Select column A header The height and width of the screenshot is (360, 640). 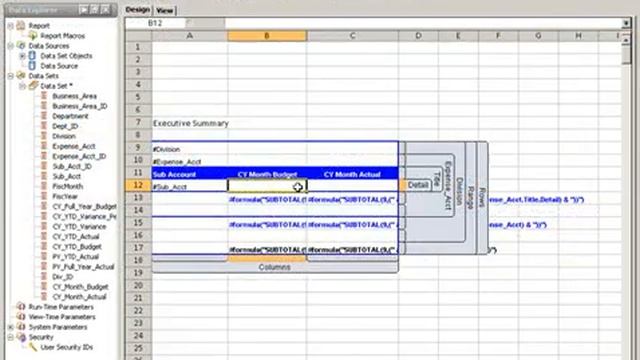click(190, 36)
